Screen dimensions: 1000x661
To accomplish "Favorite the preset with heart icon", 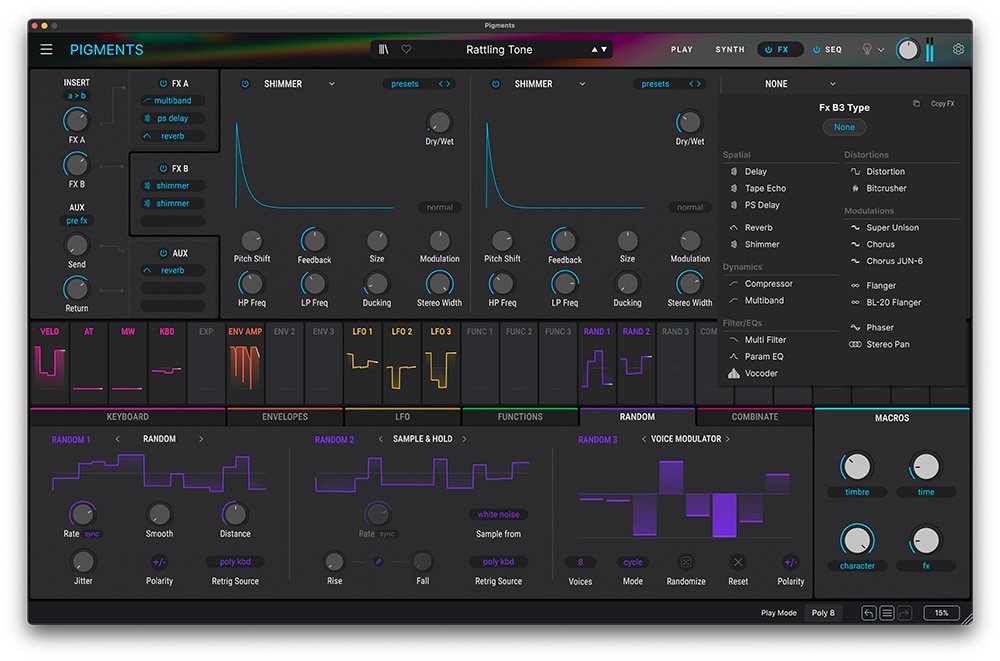I will (406, 49).
